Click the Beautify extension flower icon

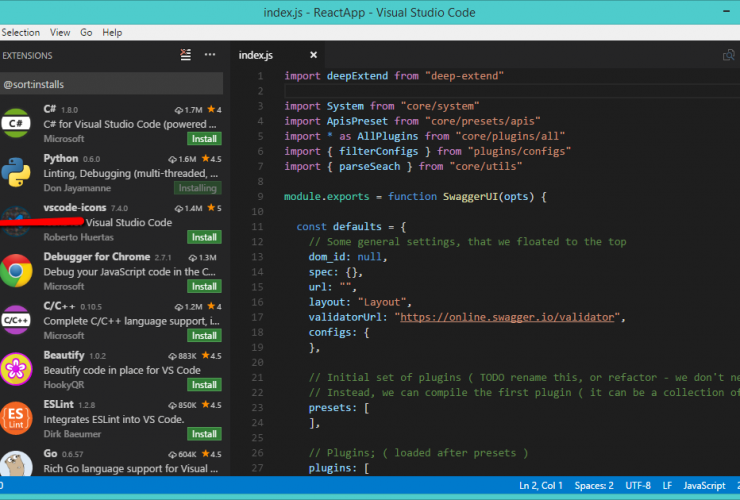point(16,369)
